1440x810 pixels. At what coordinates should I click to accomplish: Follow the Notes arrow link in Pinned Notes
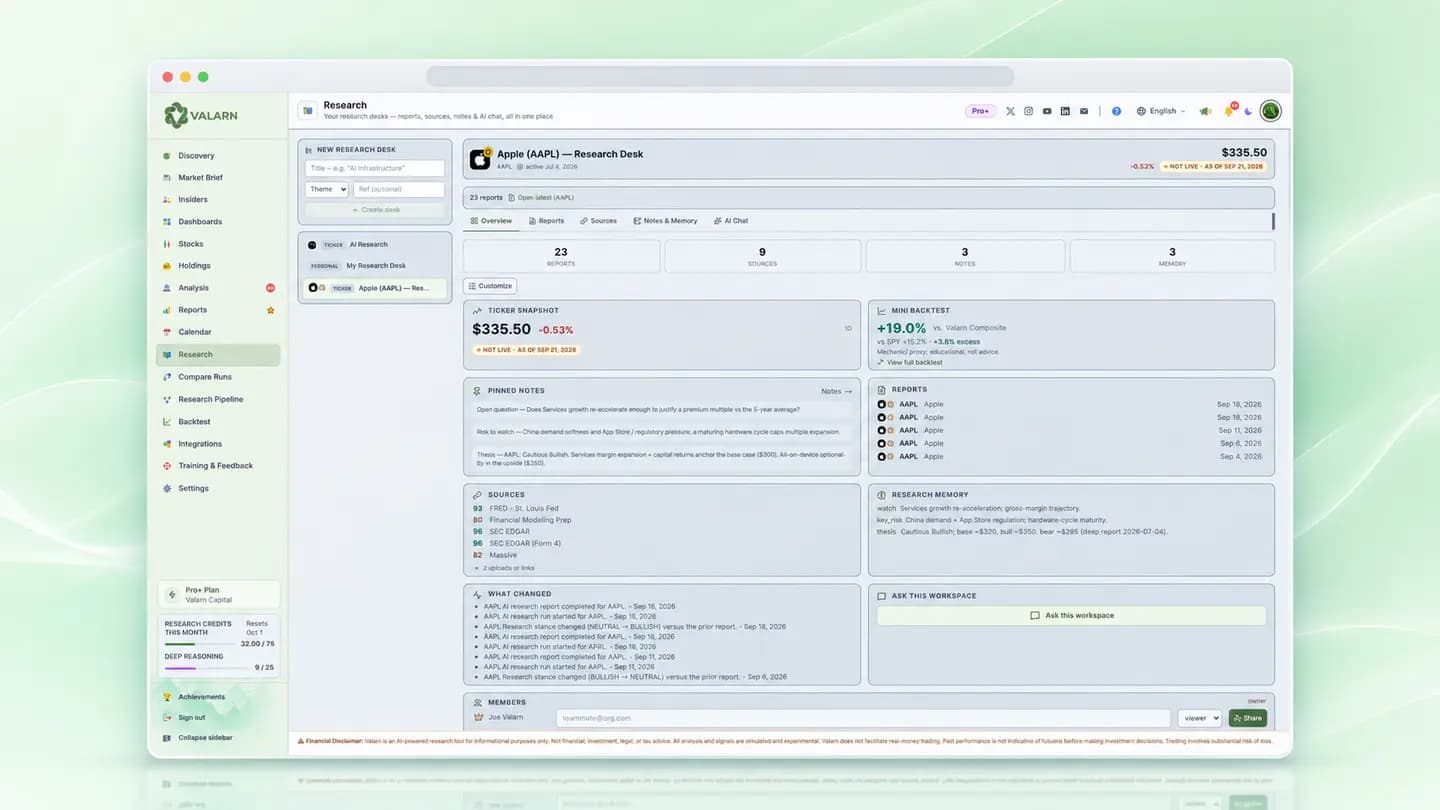pos(837,391)
